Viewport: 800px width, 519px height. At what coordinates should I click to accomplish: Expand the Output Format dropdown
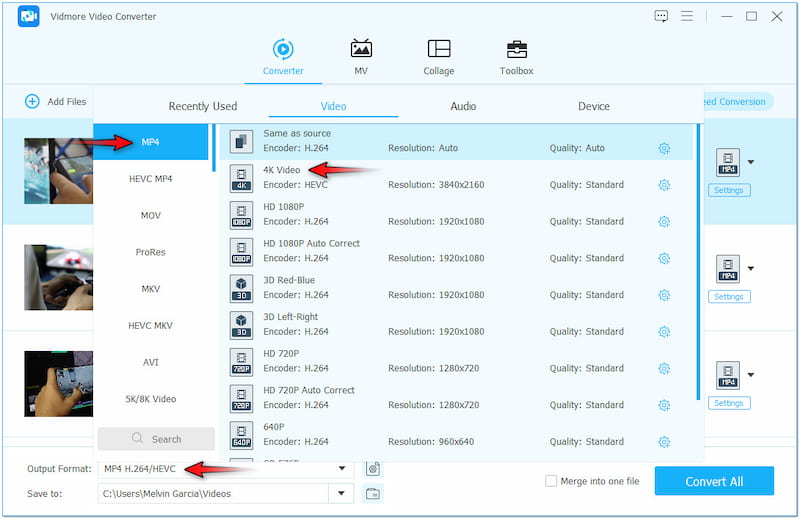tap(342, 468)
